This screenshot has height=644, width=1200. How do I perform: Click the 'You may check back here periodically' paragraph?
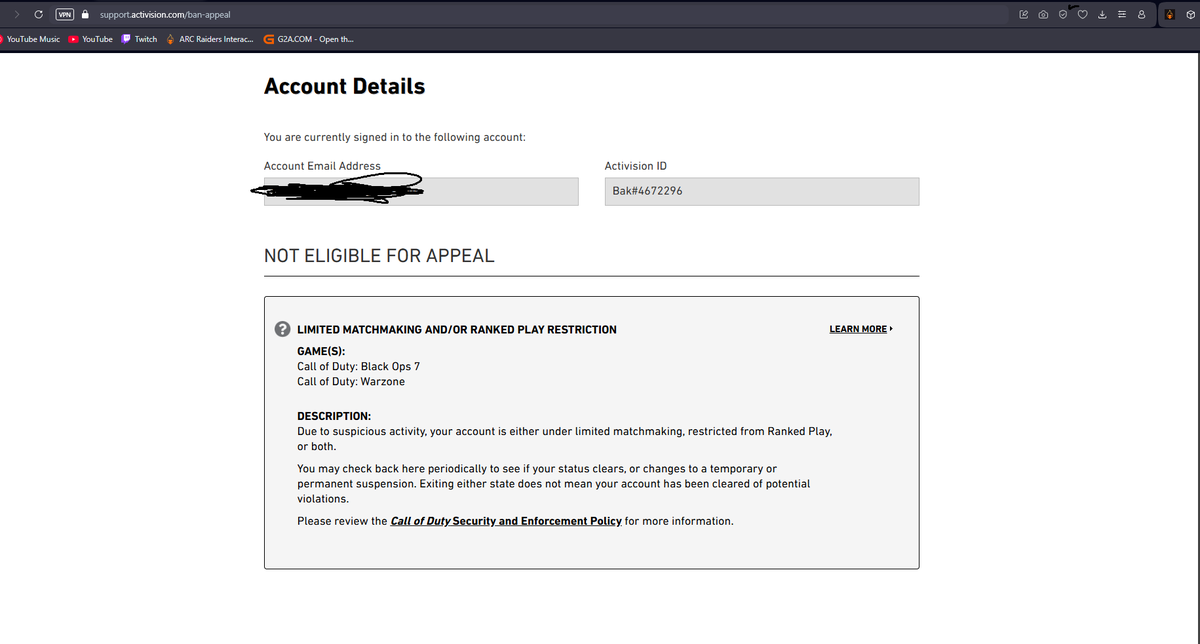pyautogui.click(x=553, y=483)
